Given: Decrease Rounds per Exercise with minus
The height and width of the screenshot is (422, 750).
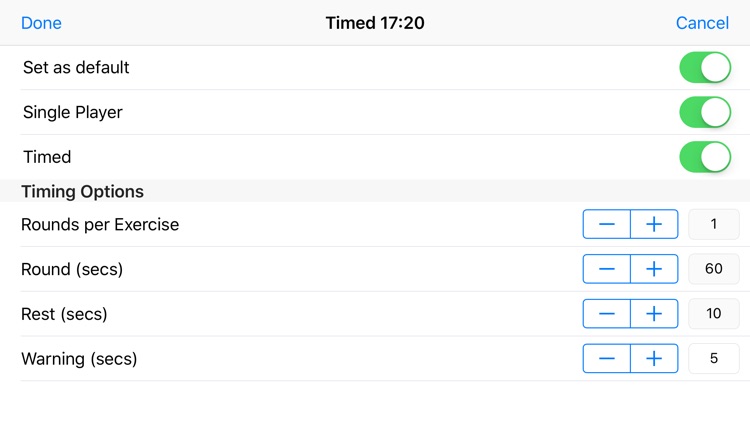Looking at the screenshot, I should [607, 225].
